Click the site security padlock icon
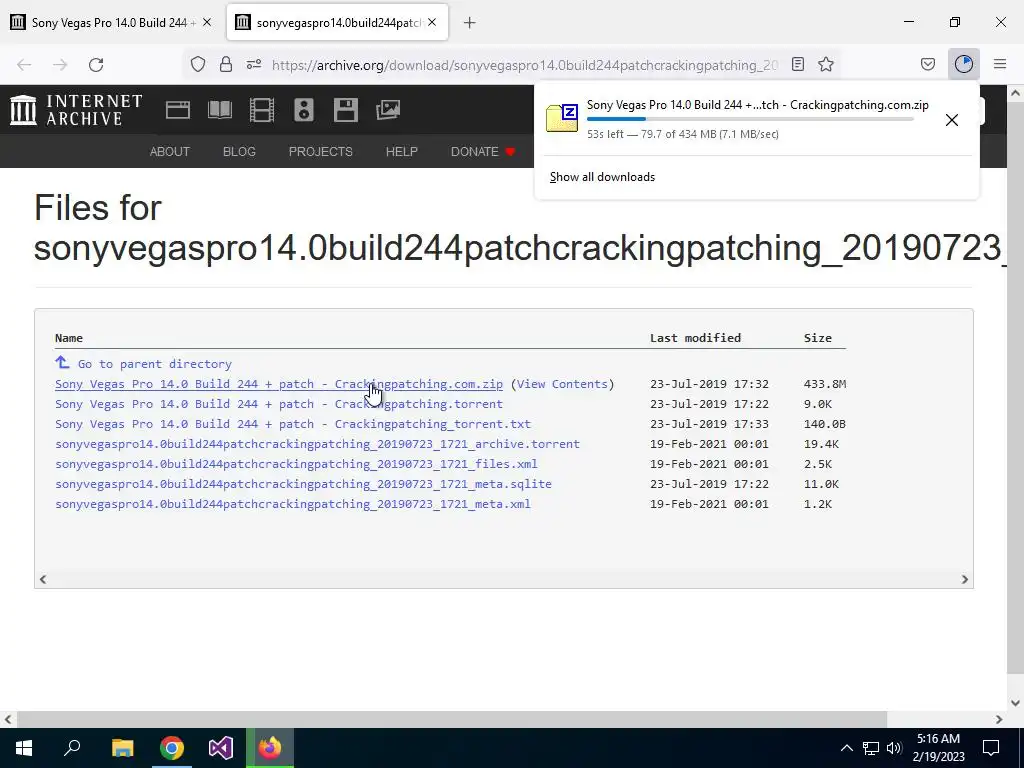Image resolution: width=1024 pixels, height=768 pixels. (226, 64)
